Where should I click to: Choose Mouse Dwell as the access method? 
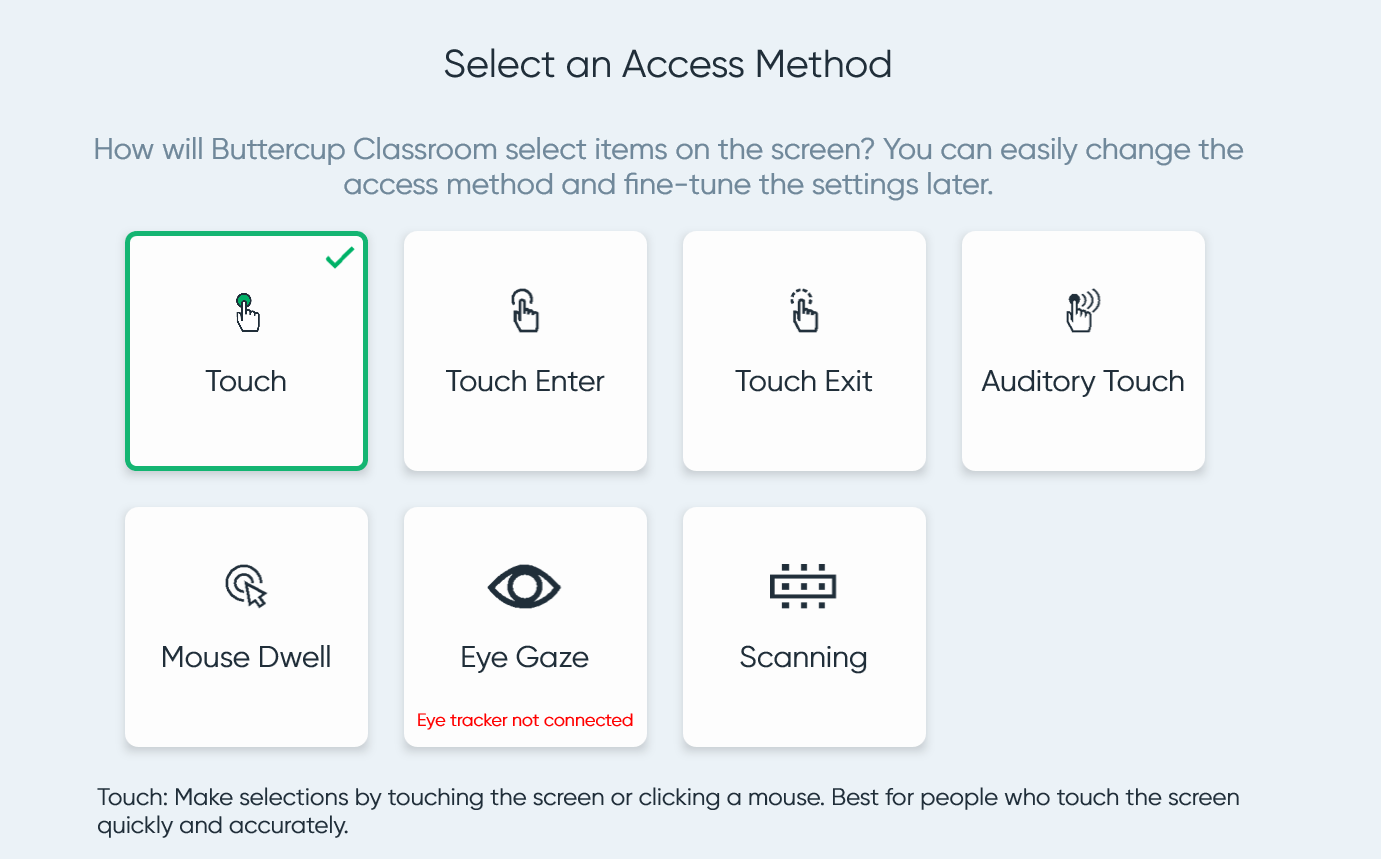point(246,627)
